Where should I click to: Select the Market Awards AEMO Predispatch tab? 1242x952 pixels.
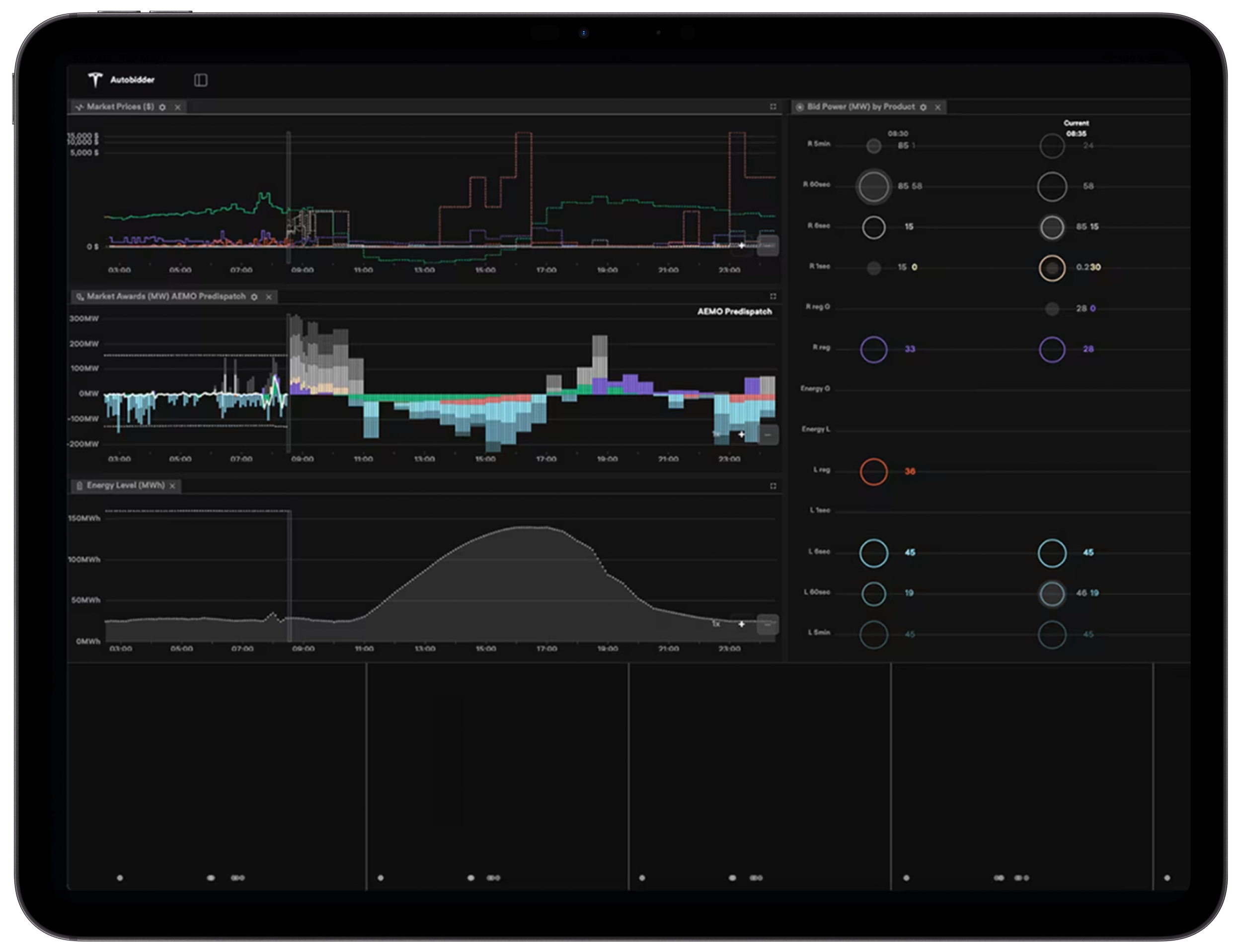[165, 296]
